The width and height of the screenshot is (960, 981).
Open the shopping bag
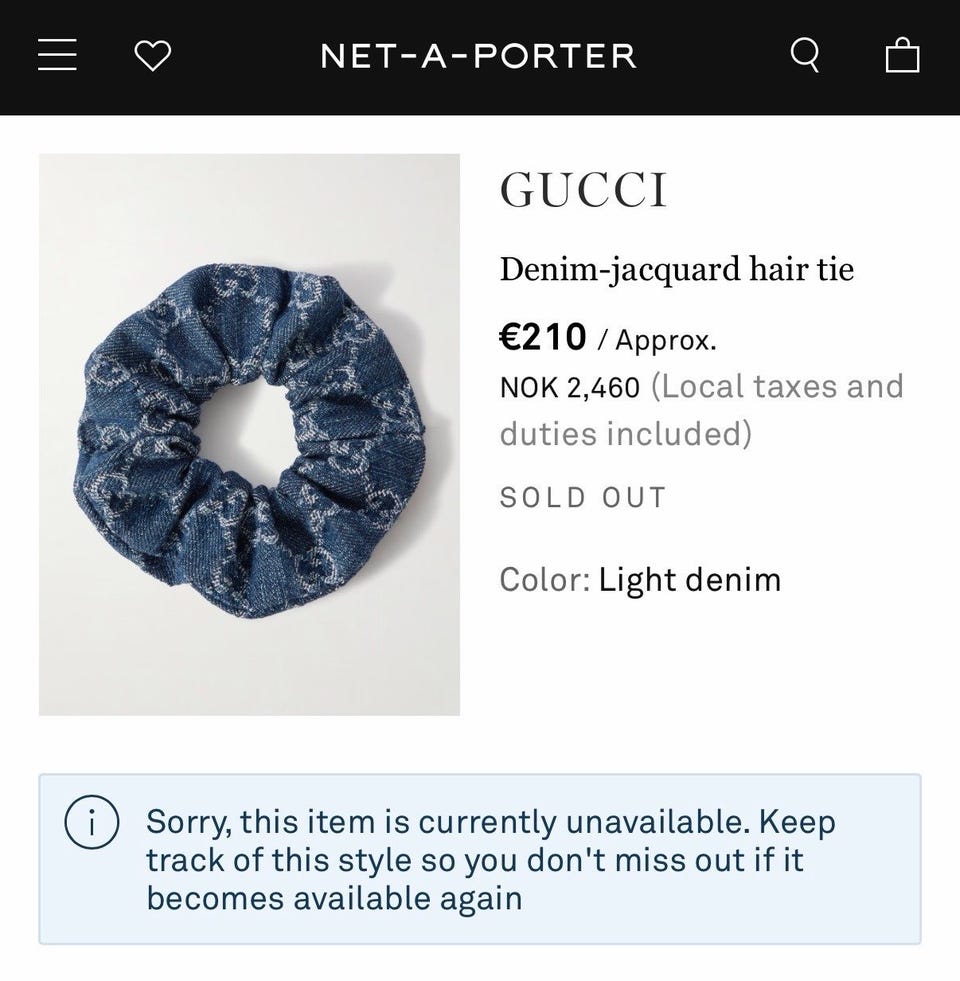tap(902, 54)
